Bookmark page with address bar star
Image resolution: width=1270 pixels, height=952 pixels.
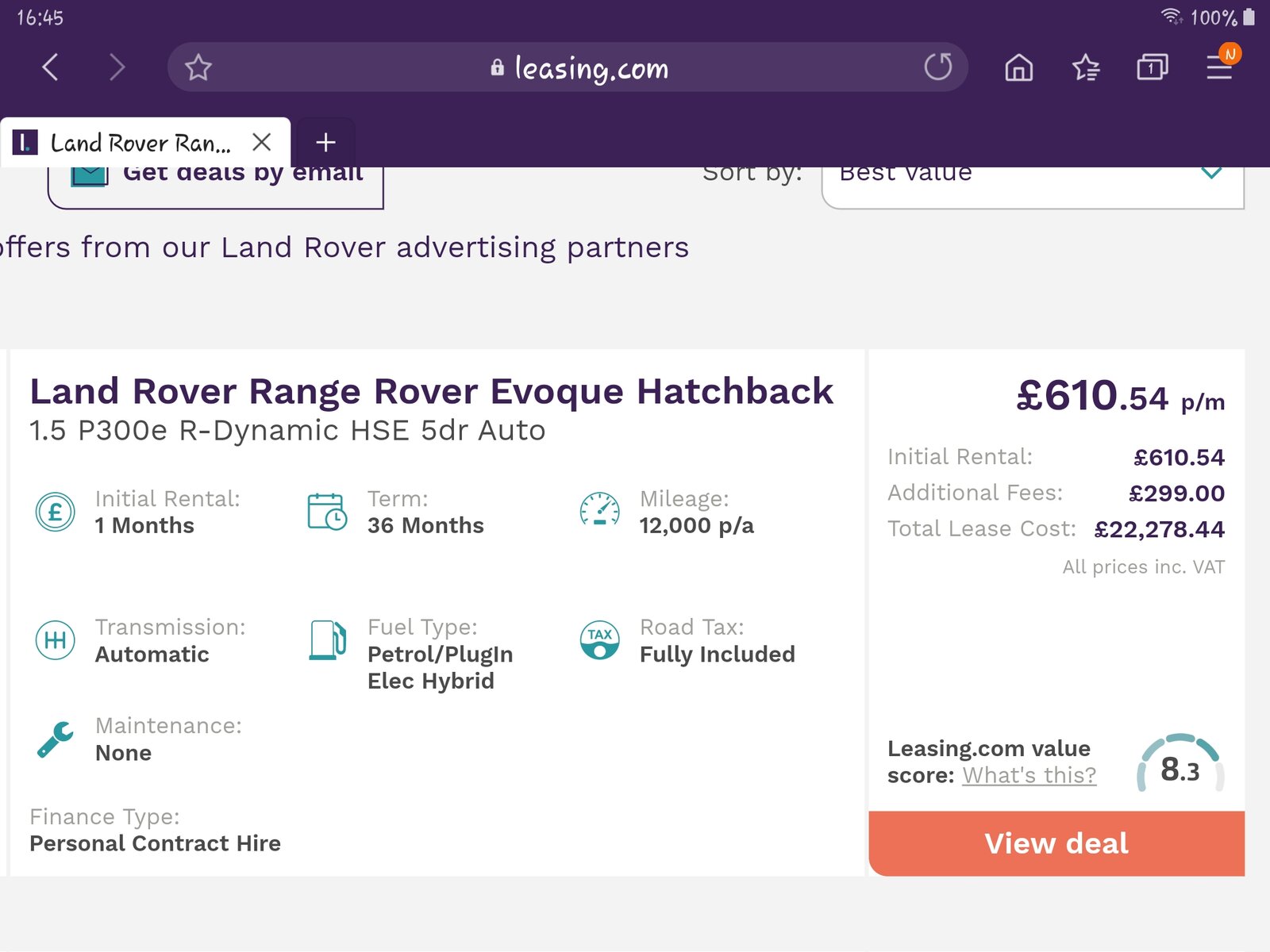[x=198, y=67]
